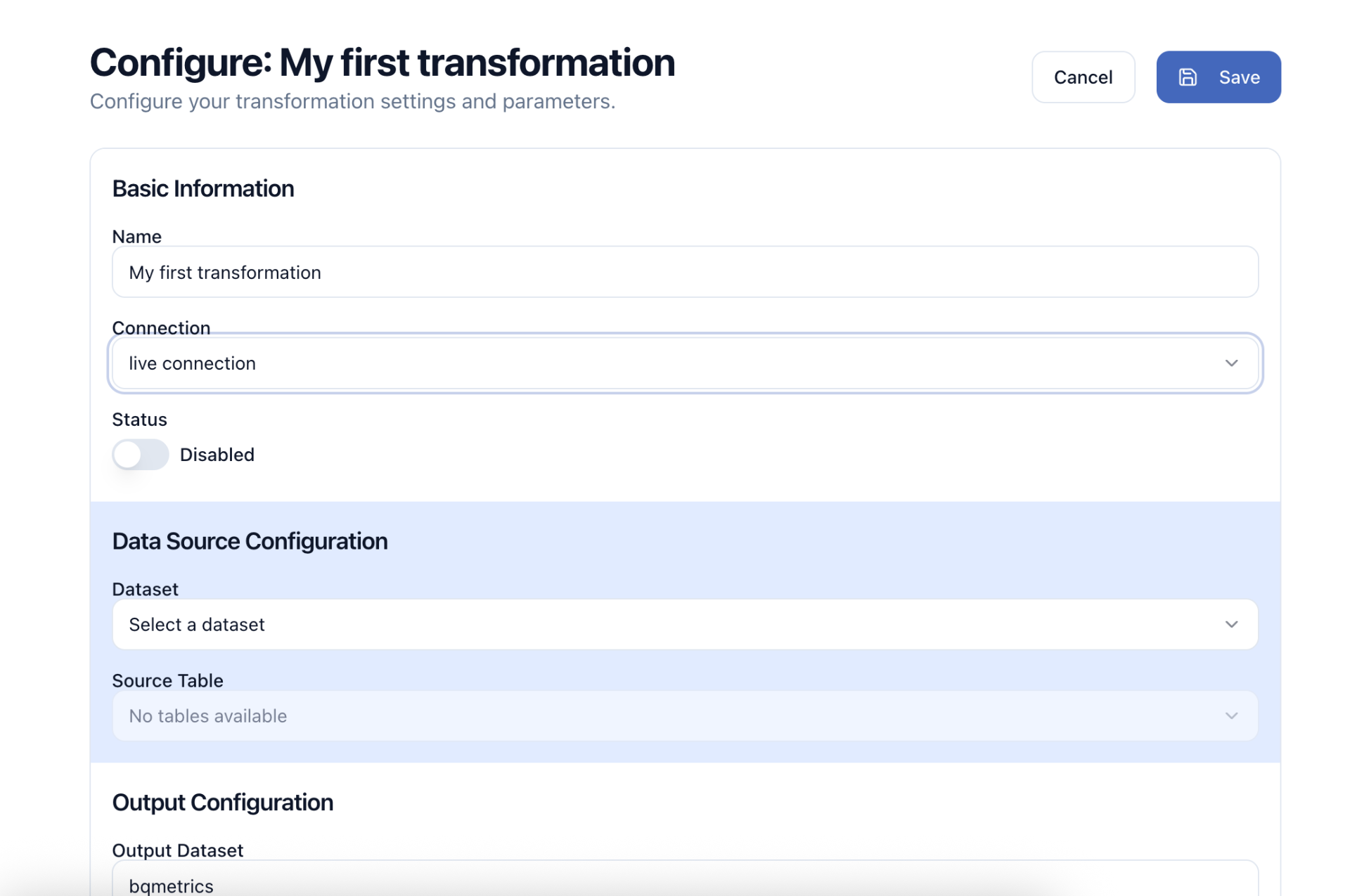Click the Connection field labeled live connection
The height and width of the screenshot is (896, 1350).
[633, 363]
